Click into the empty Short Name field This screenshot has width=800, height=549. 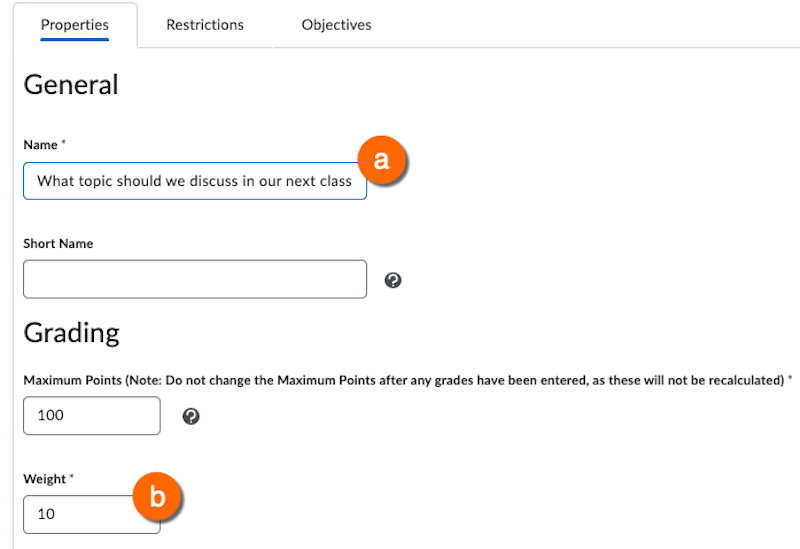tap(195, 279)
